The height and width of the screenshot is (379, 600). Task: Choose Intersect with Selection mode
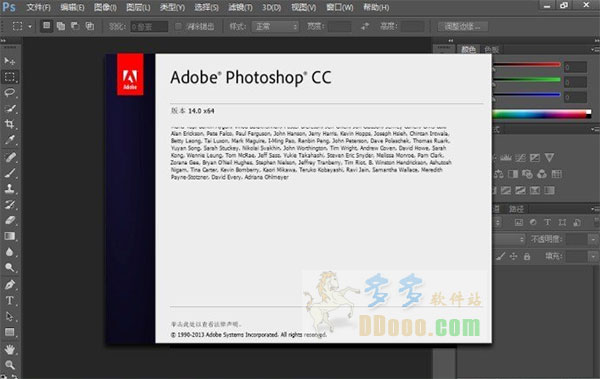[90, 26]
